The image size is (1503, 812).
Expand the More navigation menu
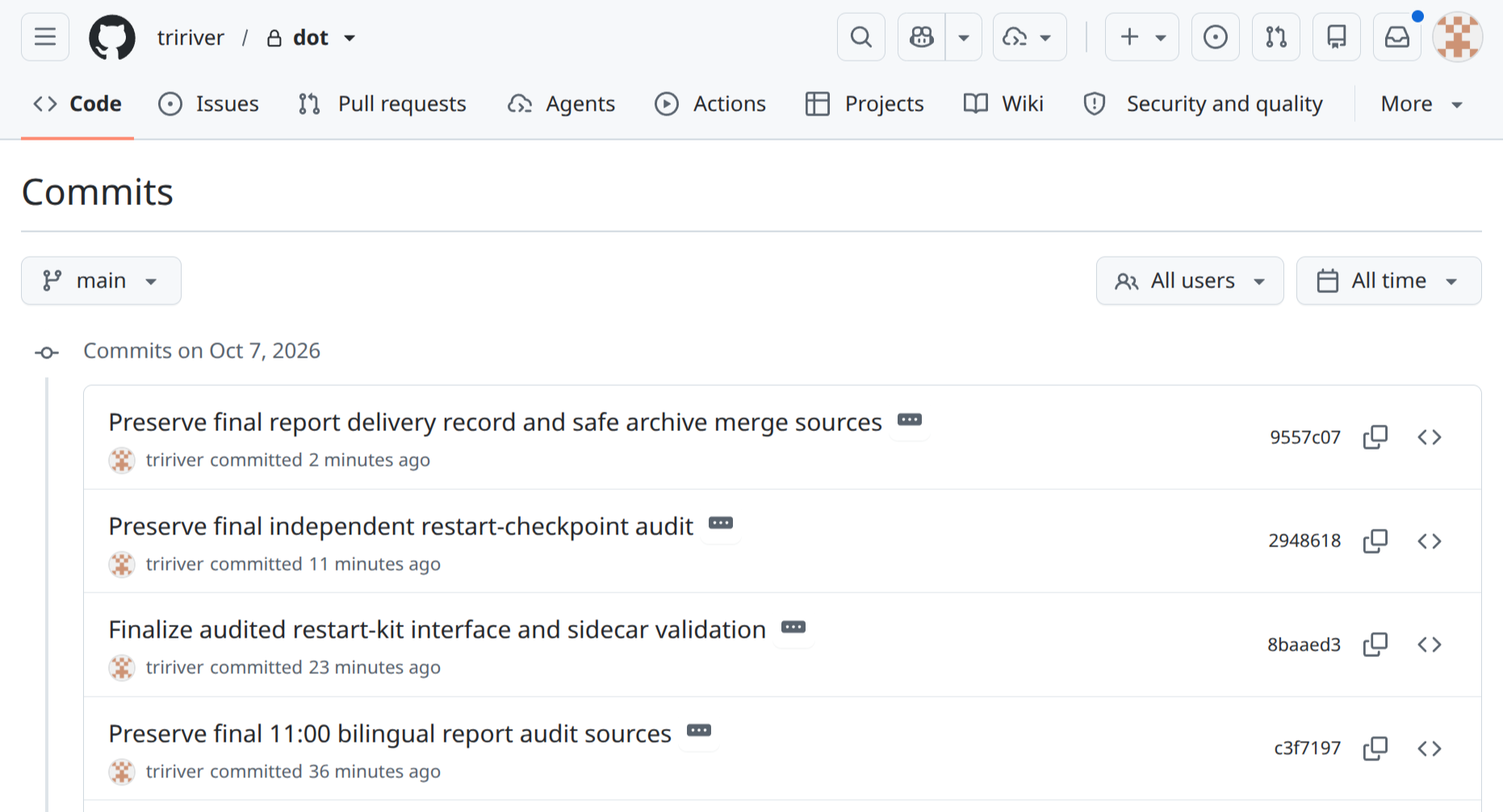click(1421, 103)
